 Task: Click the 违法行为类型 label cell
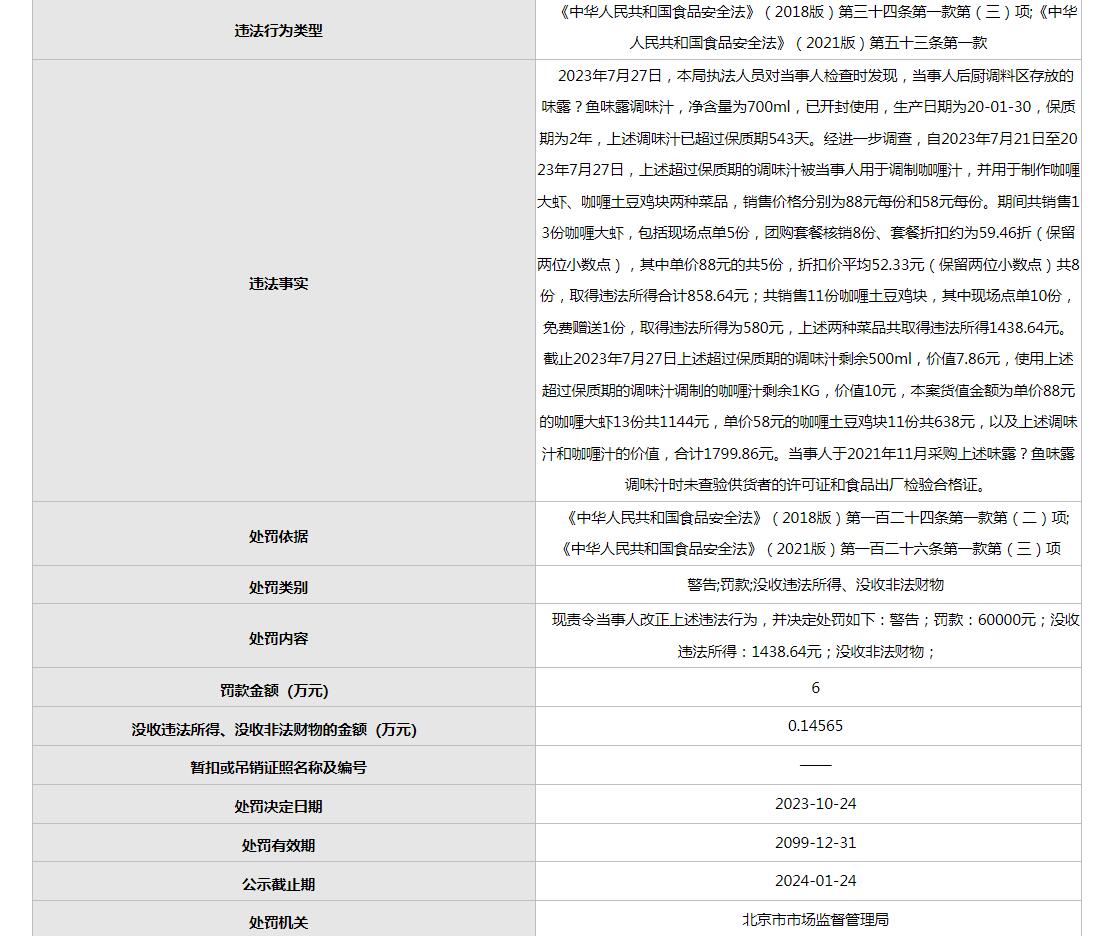tap(278, 31)
